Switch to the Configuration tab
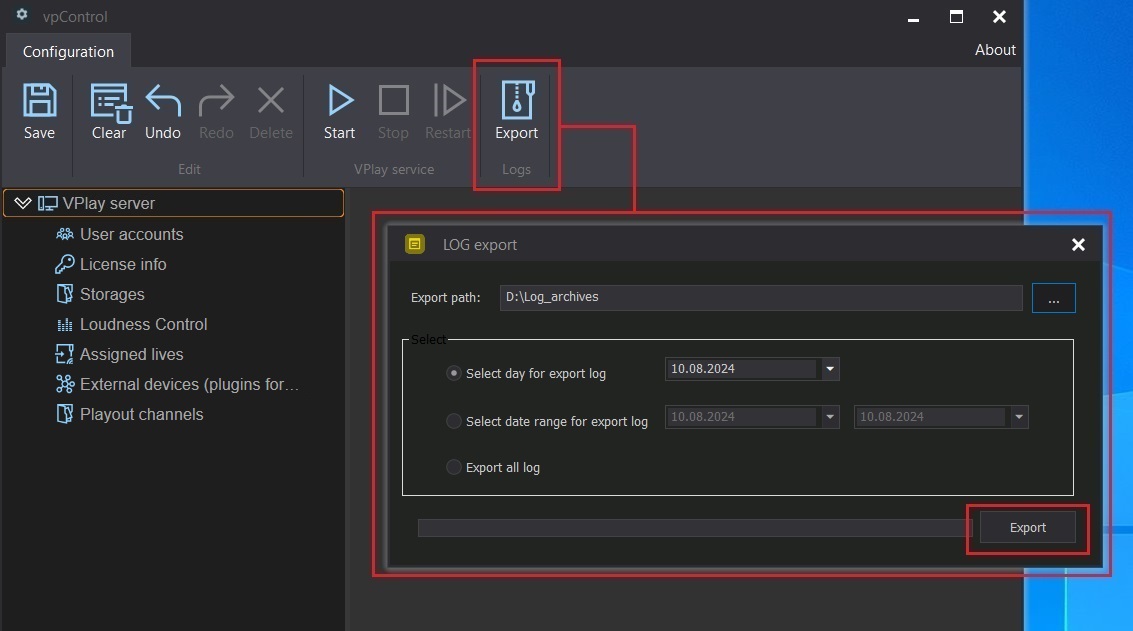The height and width of the screenshot is (631, 1133). tap(68, 51)
